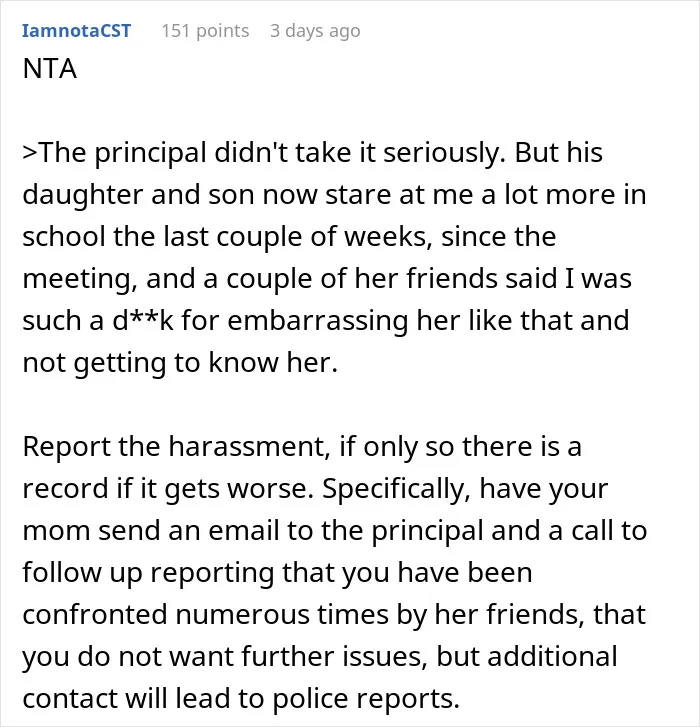The height and width of the screenshot is (727, 700).
Task: Click the word 'record' in the reply
Action: 65,489
